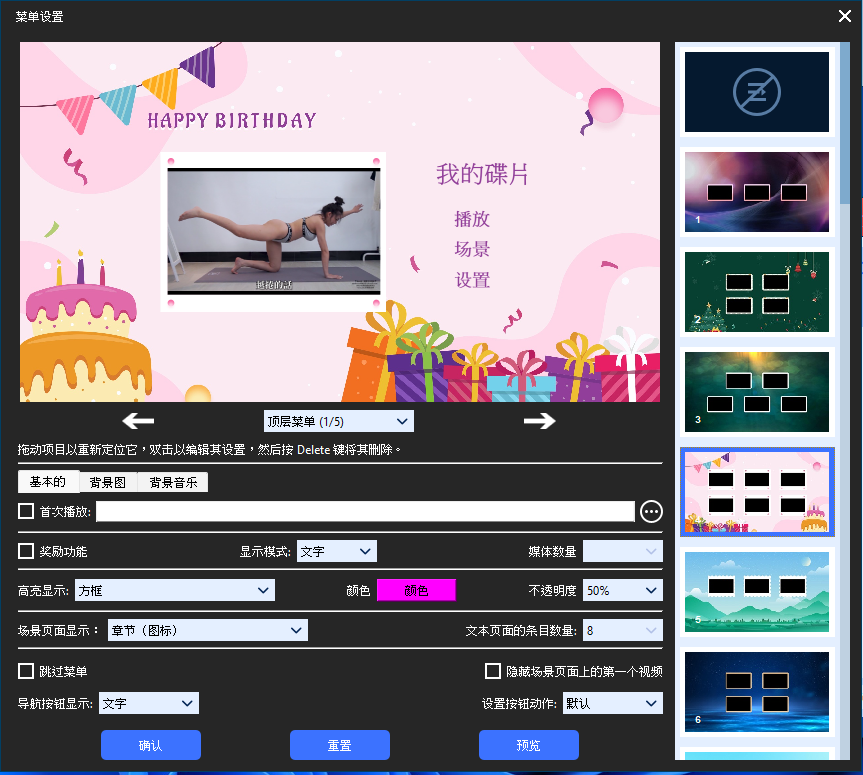Viewport: 863px width, 775px height.
Task: Switch to the 背景音乐 tab
Action: coord(173,482)
